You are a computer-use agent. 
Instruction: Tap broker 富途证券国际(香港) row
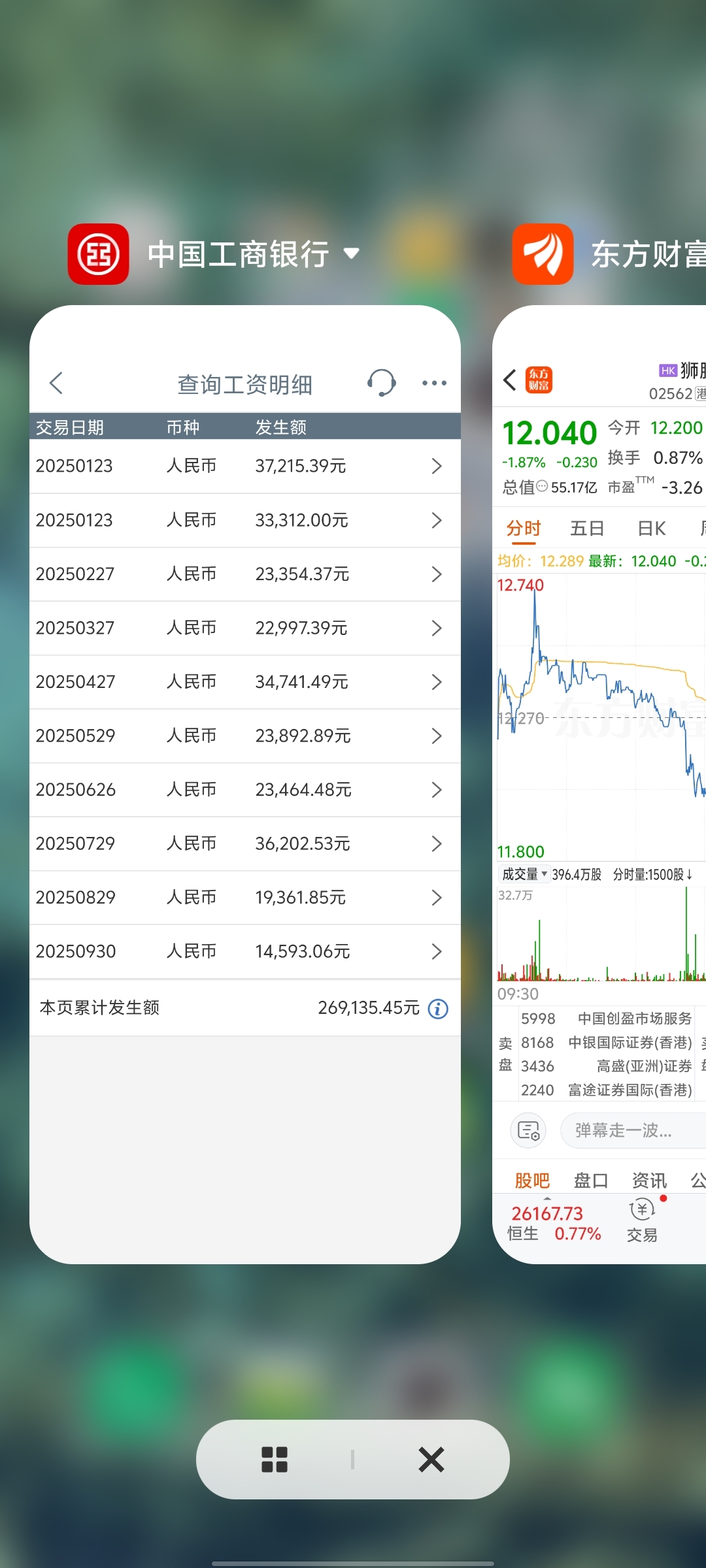click(x=607, y=1090)
